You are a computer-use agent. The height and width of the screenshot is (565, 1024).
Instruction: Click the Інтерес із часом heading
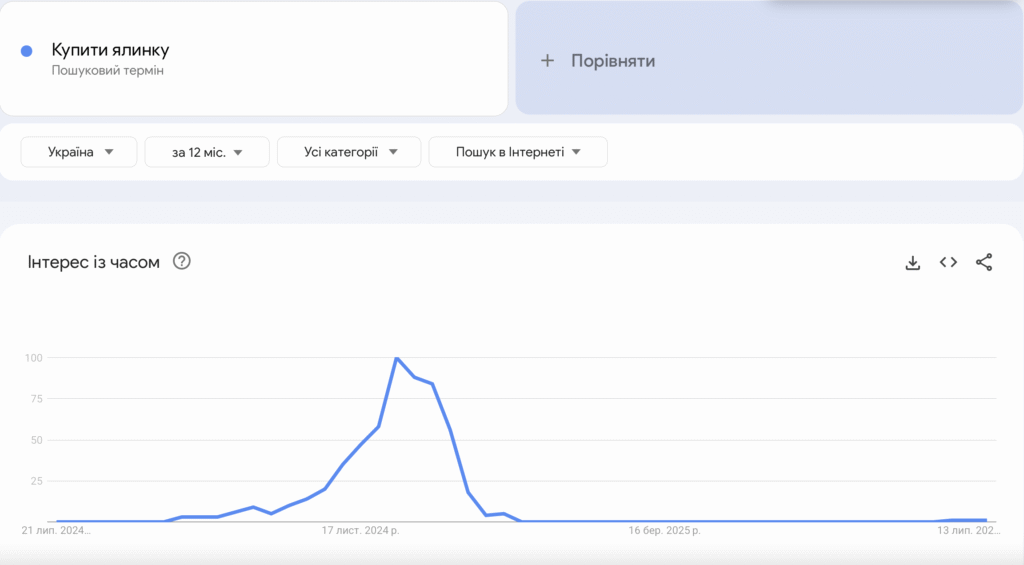tap(94, 262)
